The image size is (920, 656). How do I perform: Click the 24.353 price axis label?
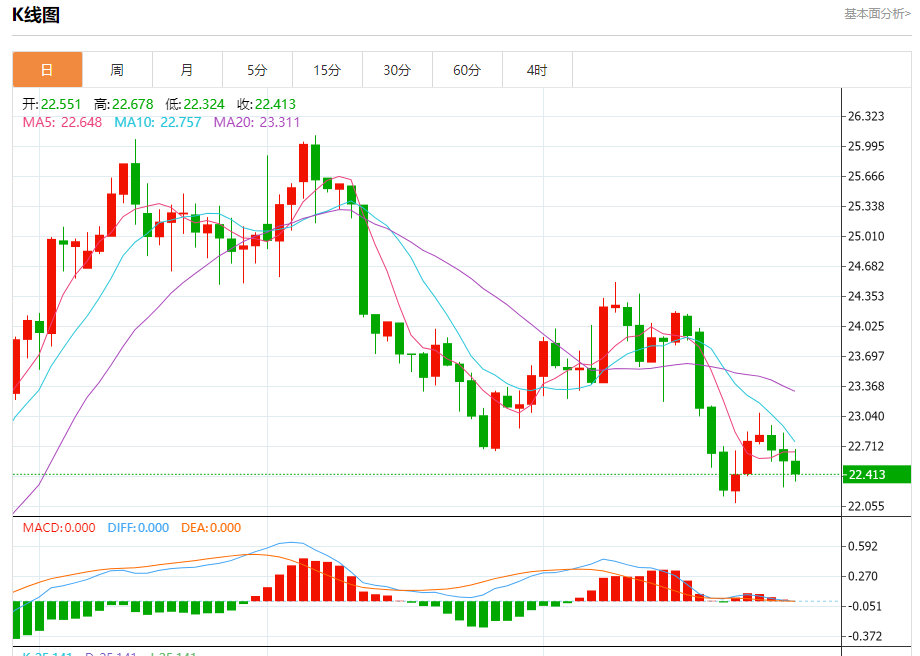(x=866, y=296)
